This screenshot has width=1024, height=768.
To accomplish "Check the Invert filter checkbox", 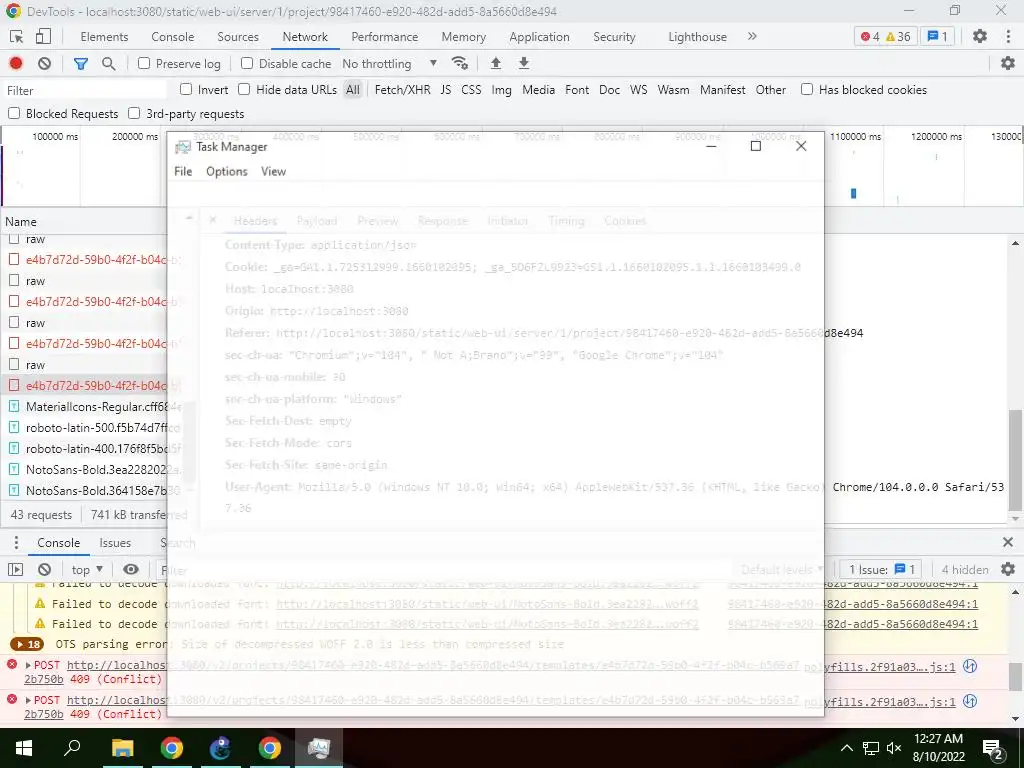I will click(186, 89).
